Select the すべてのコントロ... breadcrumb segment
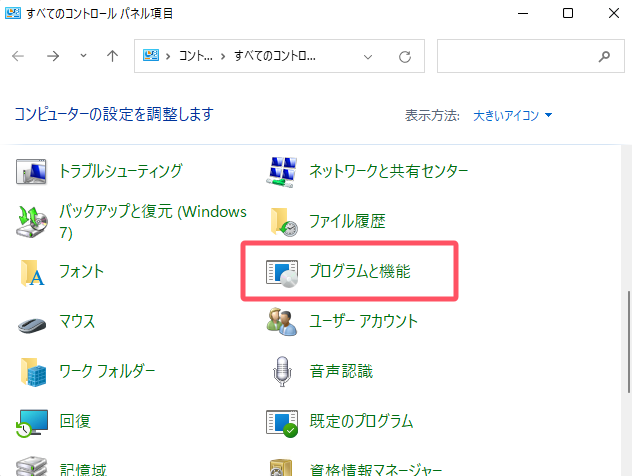Image resolution: width=632 pixels, height=476 pixels. 275,56
